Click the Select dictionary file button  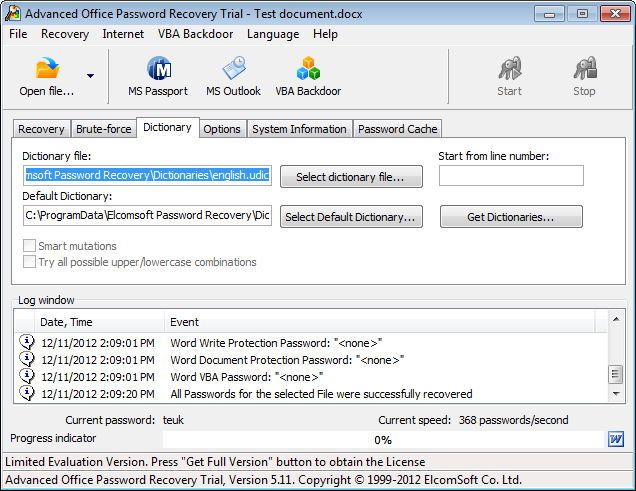(x=351, y=176)
